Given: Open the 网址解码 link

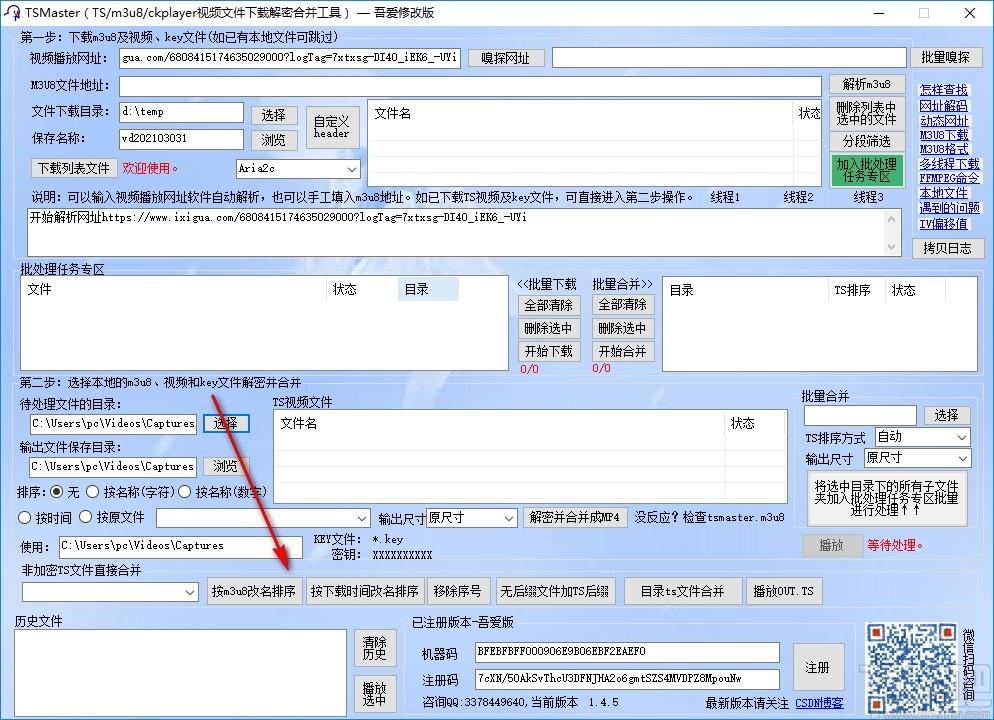Looking at the screenshot, I should (943, 105).
